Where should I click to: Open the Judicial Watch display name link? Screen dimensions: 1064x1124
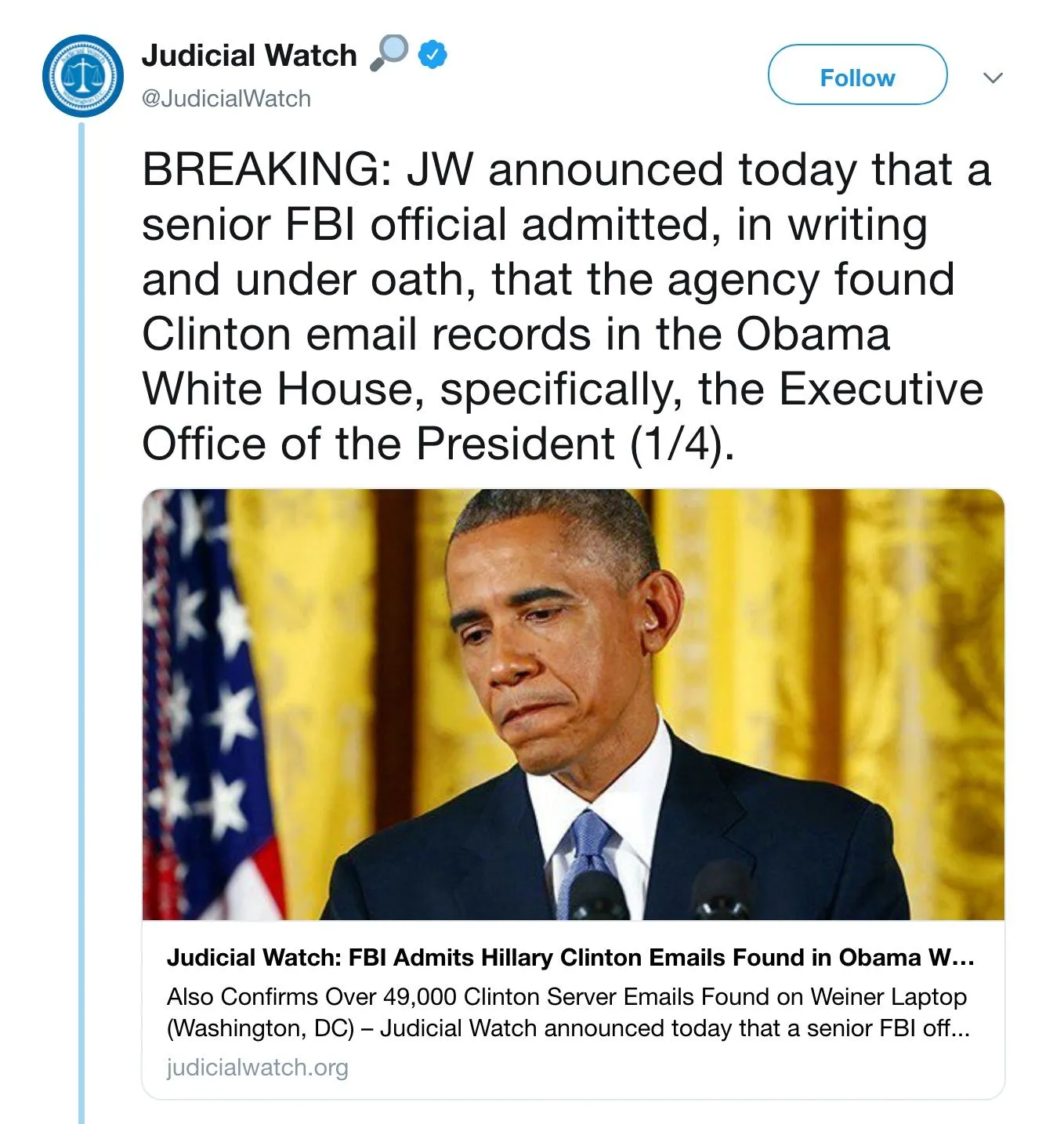point(249,56)
